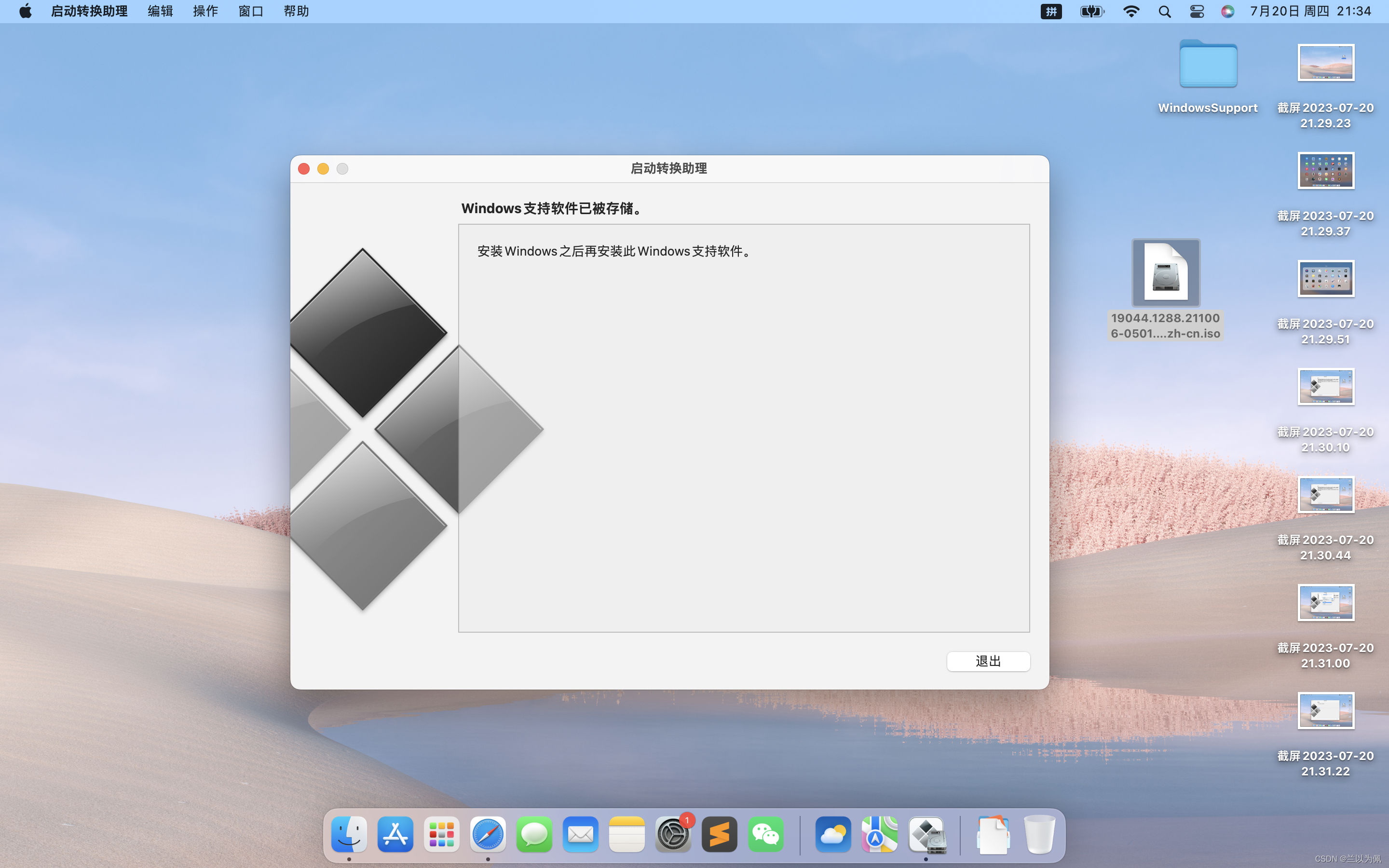Click the 退出 button

pos(988,661)
